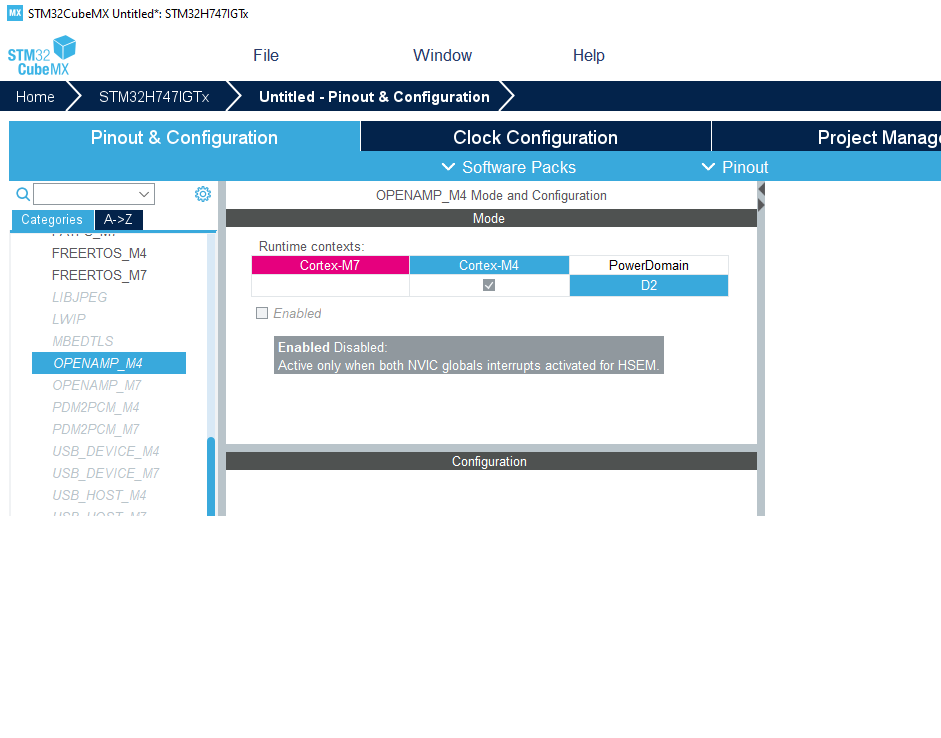Select FREERTOS_M4 in the category list
This screenshot has height=738, width=941.
99,253
